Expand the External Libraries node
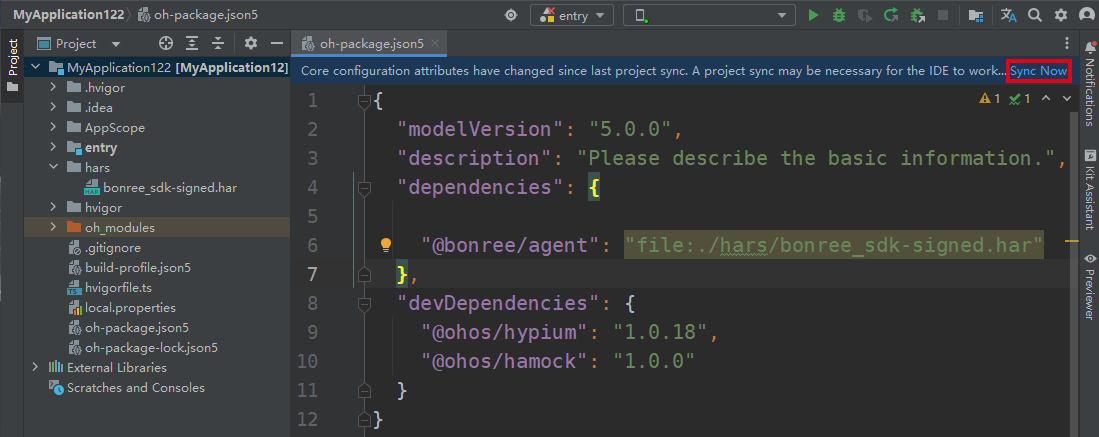Image resolution: width=1099 pixels, height=437 pixels. [36, 367]
